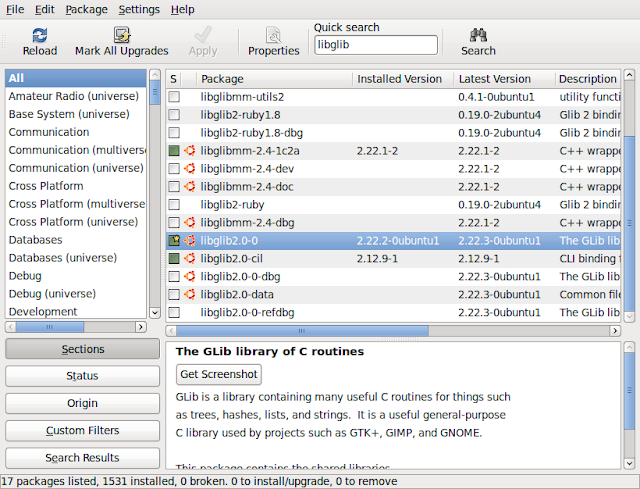Toggle status checkbox for libglibmm-2.4-doc
Viewport: 640px width, 489px height.
pos(174,187)
